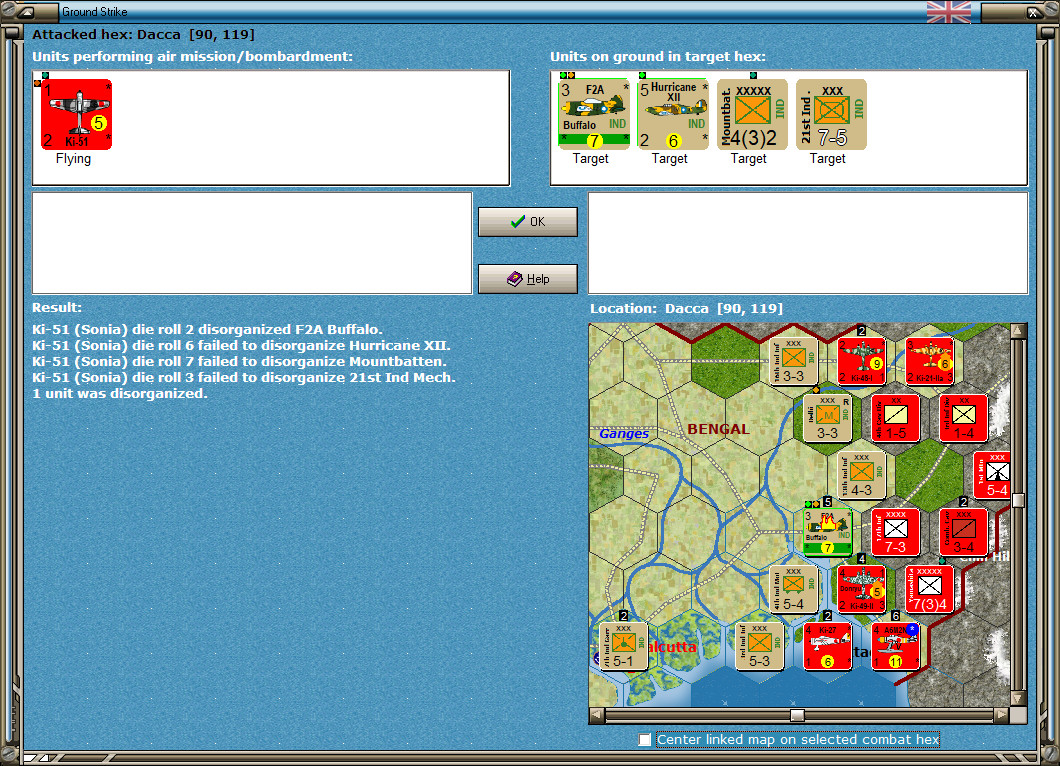
Task: Select the Mountbatten HQ target counter
Action: tap(752, 114)
